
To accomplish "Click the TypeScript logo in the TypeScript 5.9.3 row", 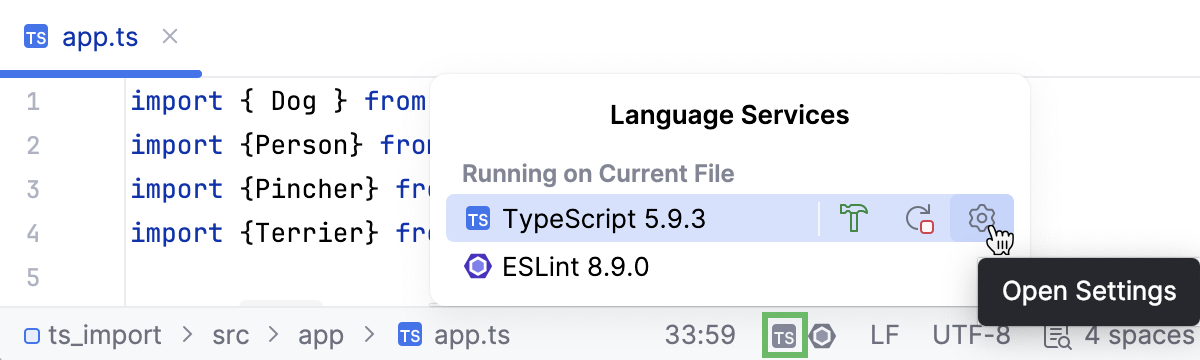I will tap(478, 218).
